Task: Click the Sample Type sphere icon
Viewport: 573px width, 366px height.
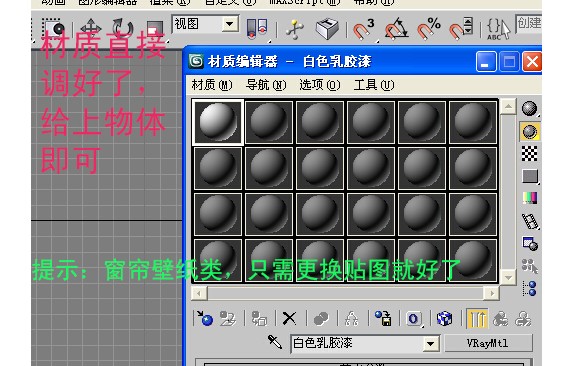Action: click(530, 109)
